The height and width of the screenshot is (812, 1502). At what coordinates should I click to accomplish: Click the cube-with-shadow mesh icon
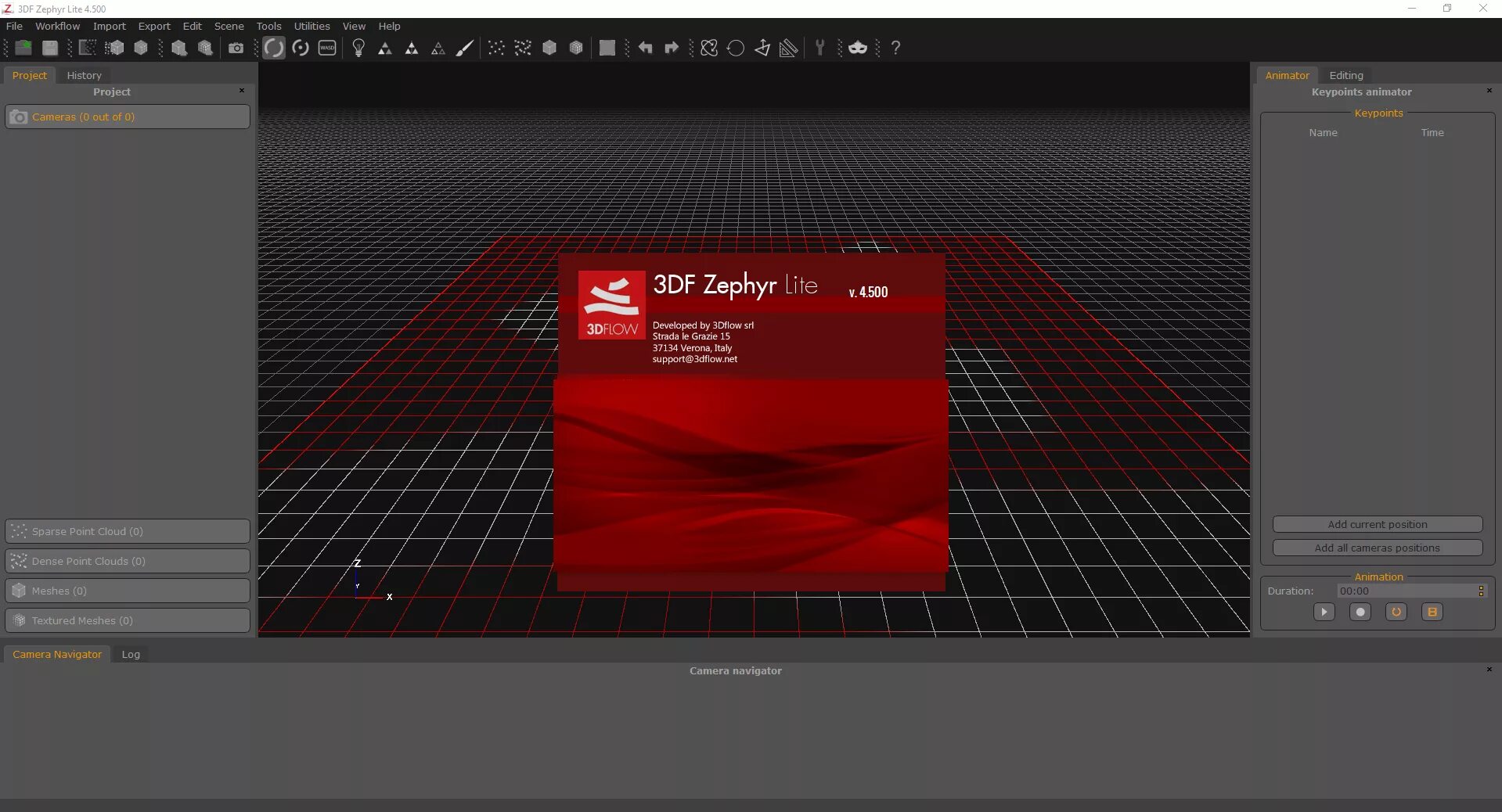[178, 48]
